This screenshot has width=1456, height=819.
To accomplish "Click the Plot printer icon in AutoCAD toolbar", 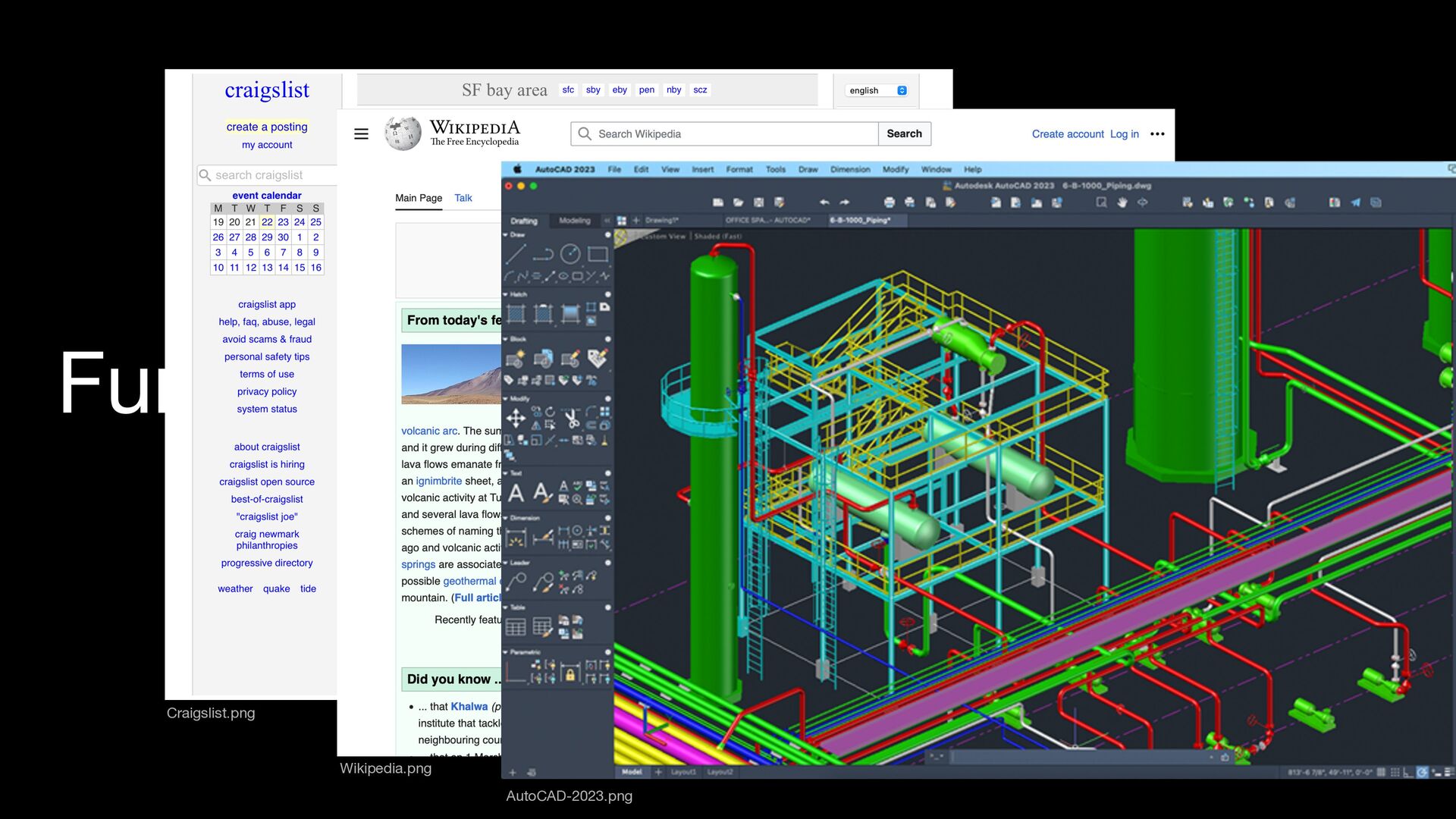I will 889,202.
